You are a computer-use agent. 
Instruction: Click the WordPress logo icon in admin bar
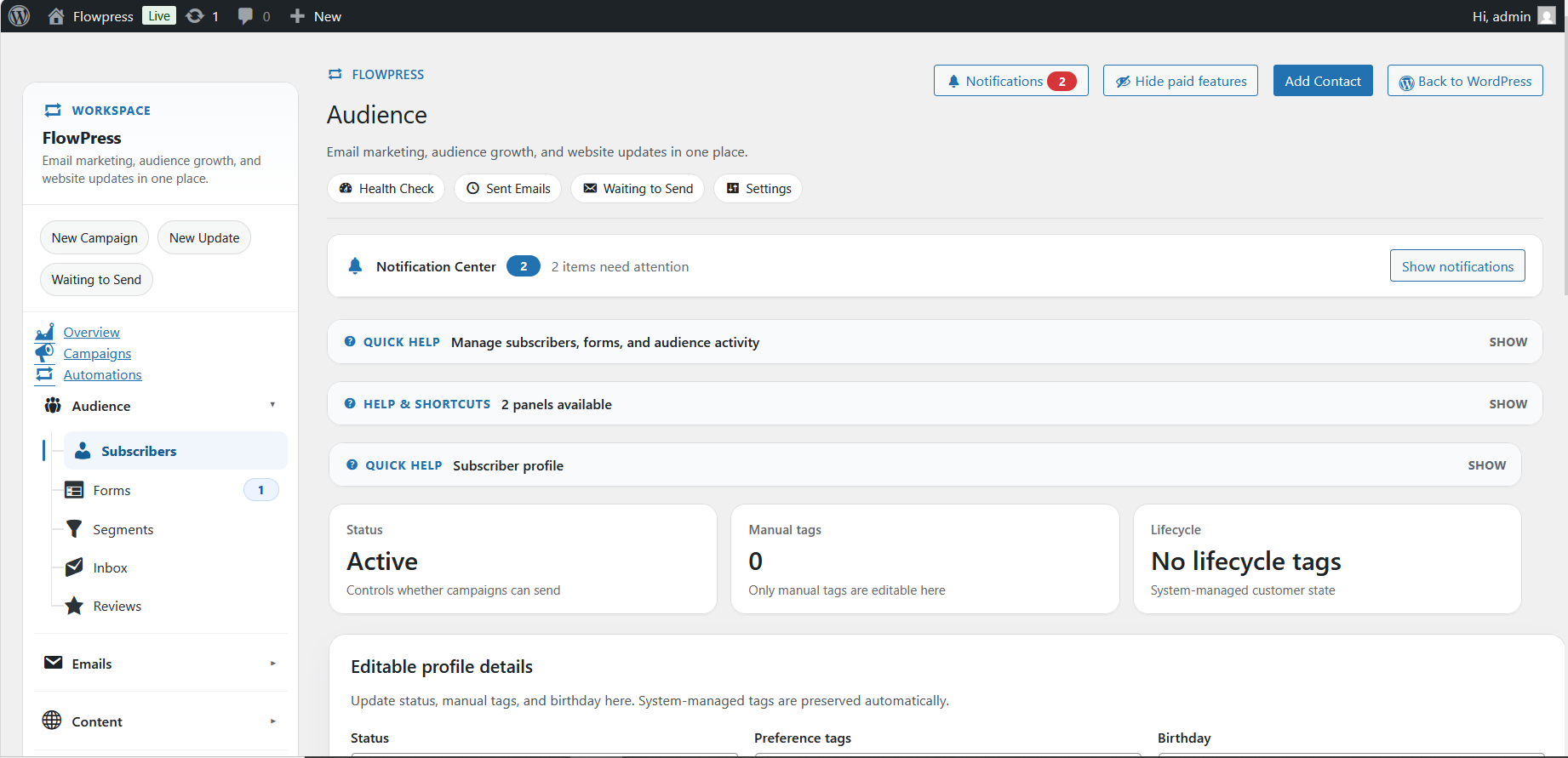coord(19,16)
